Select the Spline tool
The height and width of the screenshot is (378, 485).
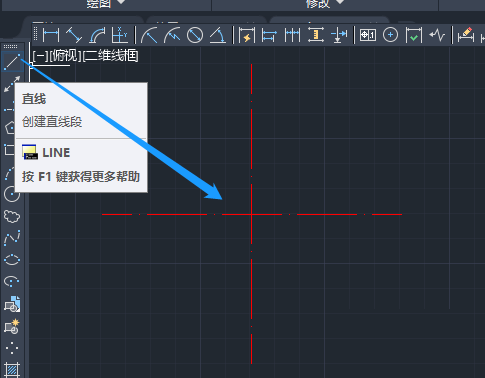pyautogui.click(x=12, y=238)
